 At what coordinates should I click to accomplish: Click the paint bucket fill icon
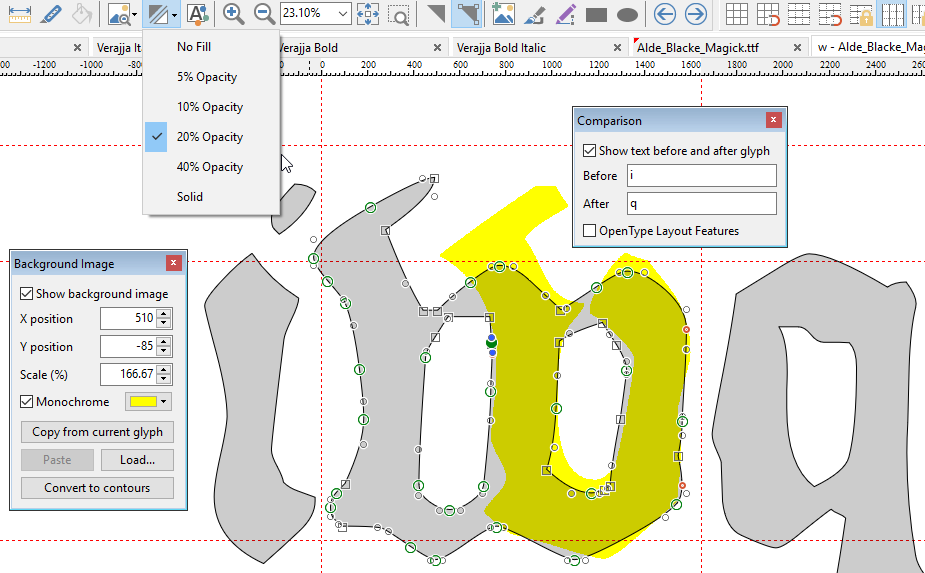click(x=82, y=14)
